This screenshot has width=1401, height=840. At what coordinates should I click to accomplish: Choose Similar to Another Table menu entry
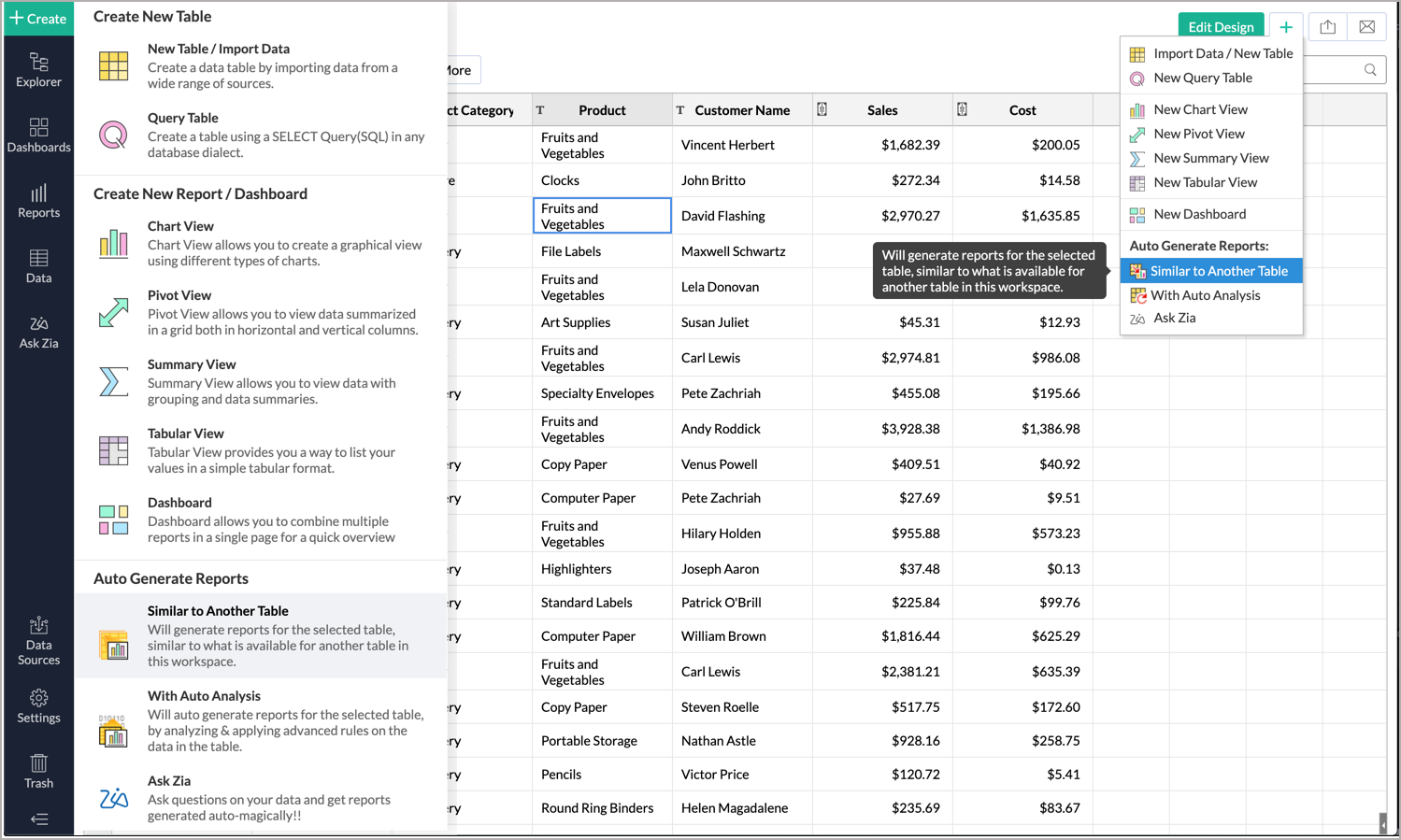(x=1218, y=271)
